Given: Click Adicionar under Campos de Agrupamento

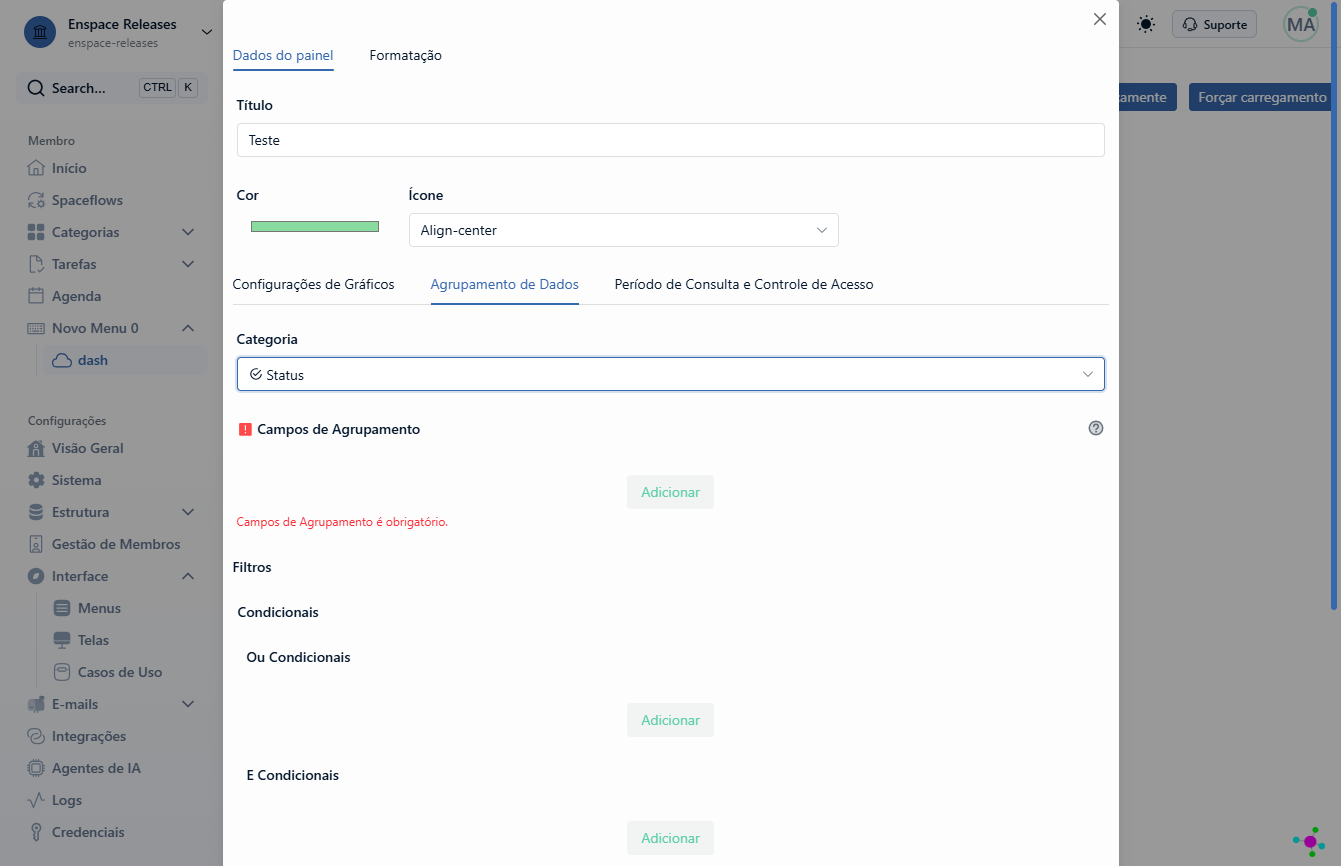Looking at the screenshot, I should 670,492.
